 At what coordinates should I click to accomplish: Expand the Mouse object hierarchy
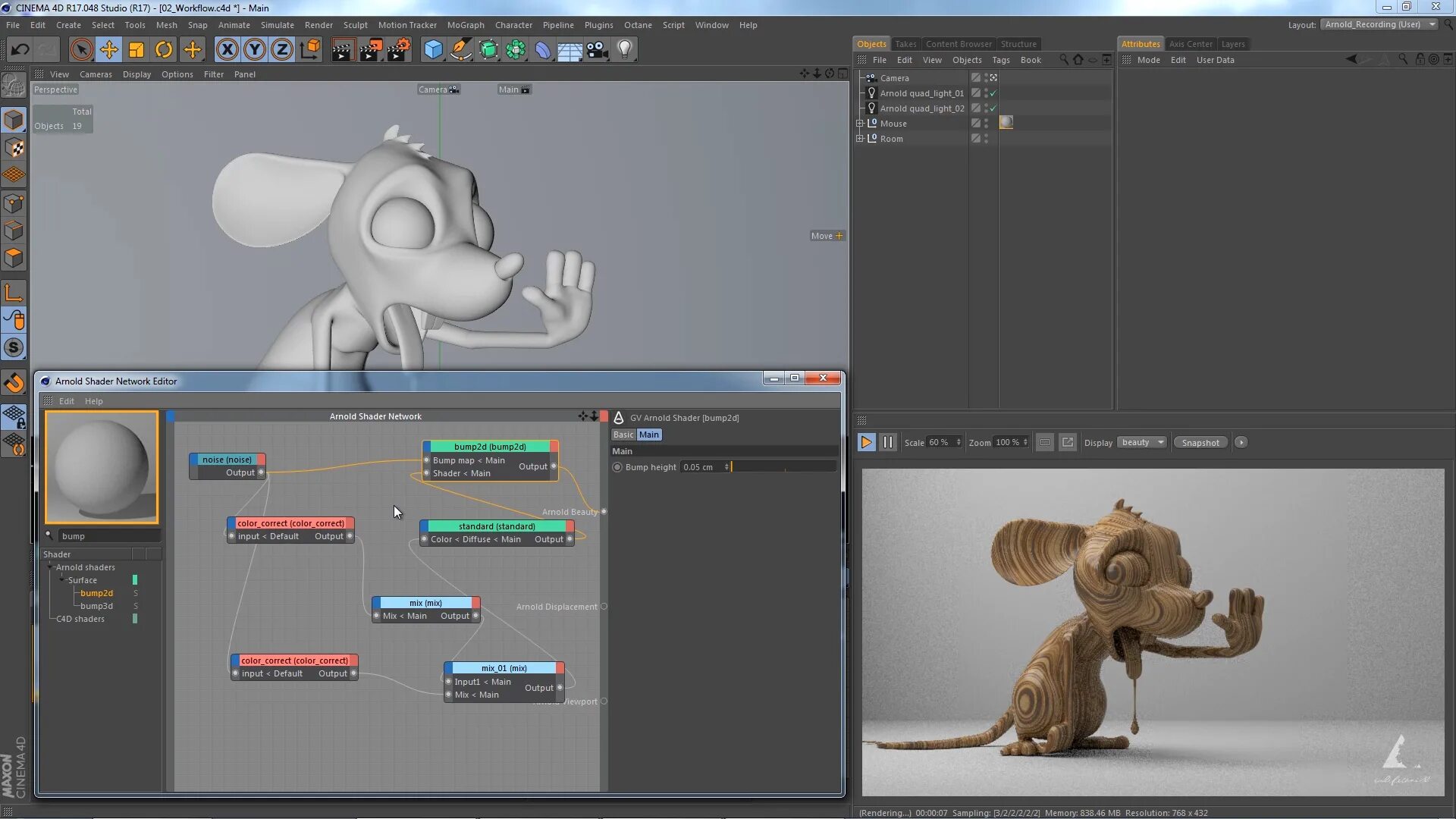(860, 123)
